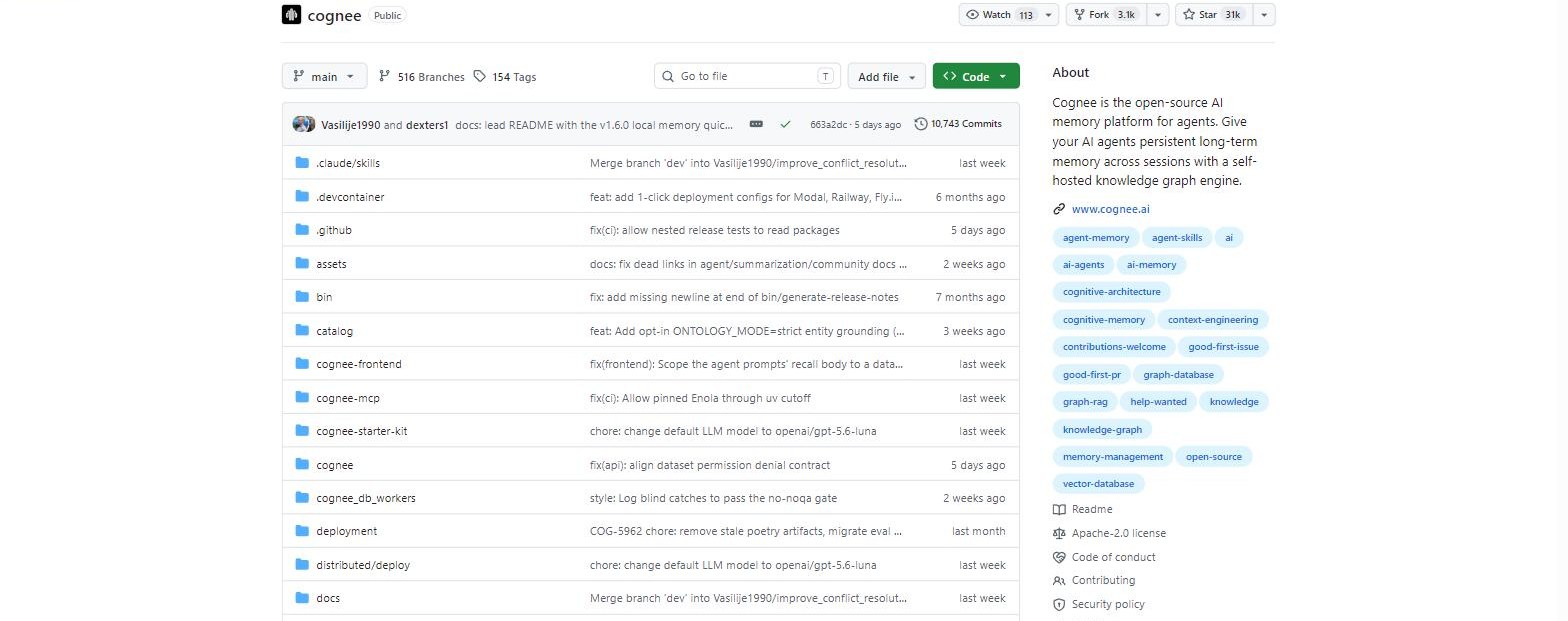Click the branch icon next to 516 Branches
The width and height of the screenshot is (1568, 621).
(385, 77)
